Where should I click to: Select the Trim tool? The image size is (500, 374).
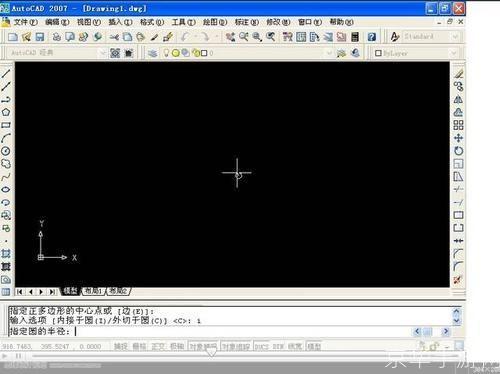click(x=459, y=189)
